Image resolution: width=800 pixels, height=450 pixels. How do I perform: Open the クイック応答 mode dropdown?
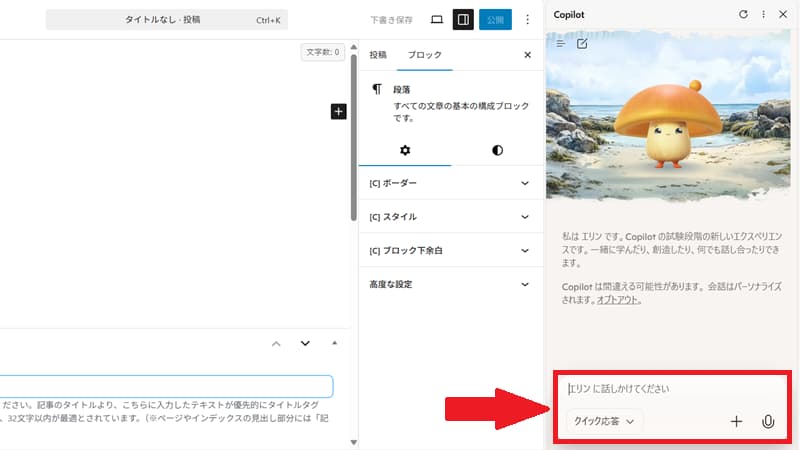tap(604, 421)
